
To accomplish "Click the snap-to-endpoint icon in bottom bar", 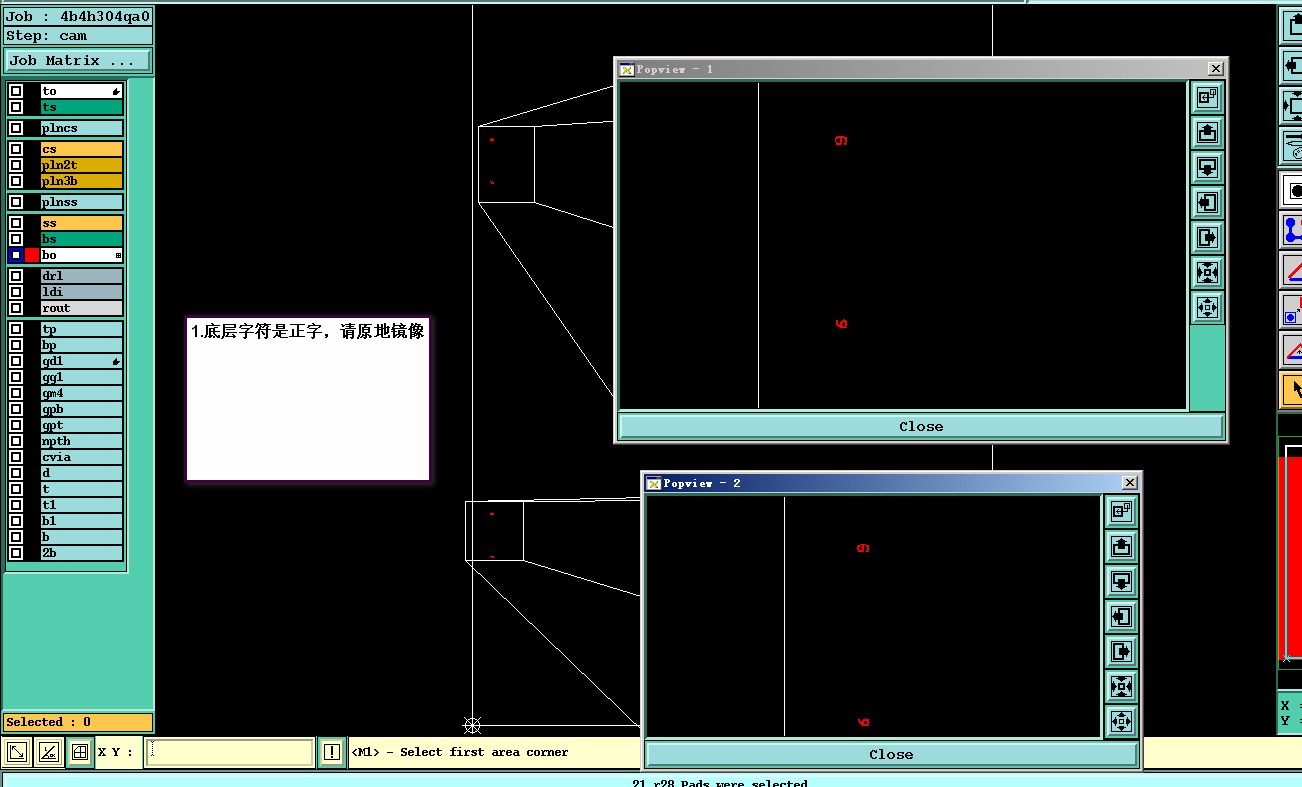I will pos(17,752).
